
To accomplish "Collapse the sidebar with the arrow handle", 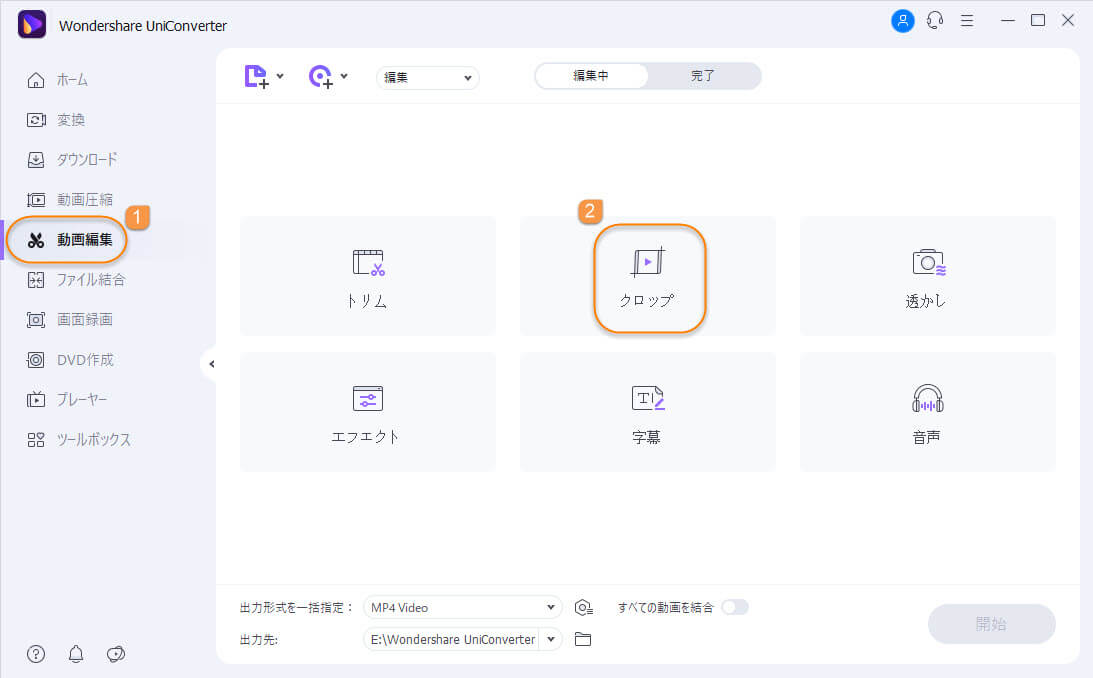I will click(x=211, y=364).
